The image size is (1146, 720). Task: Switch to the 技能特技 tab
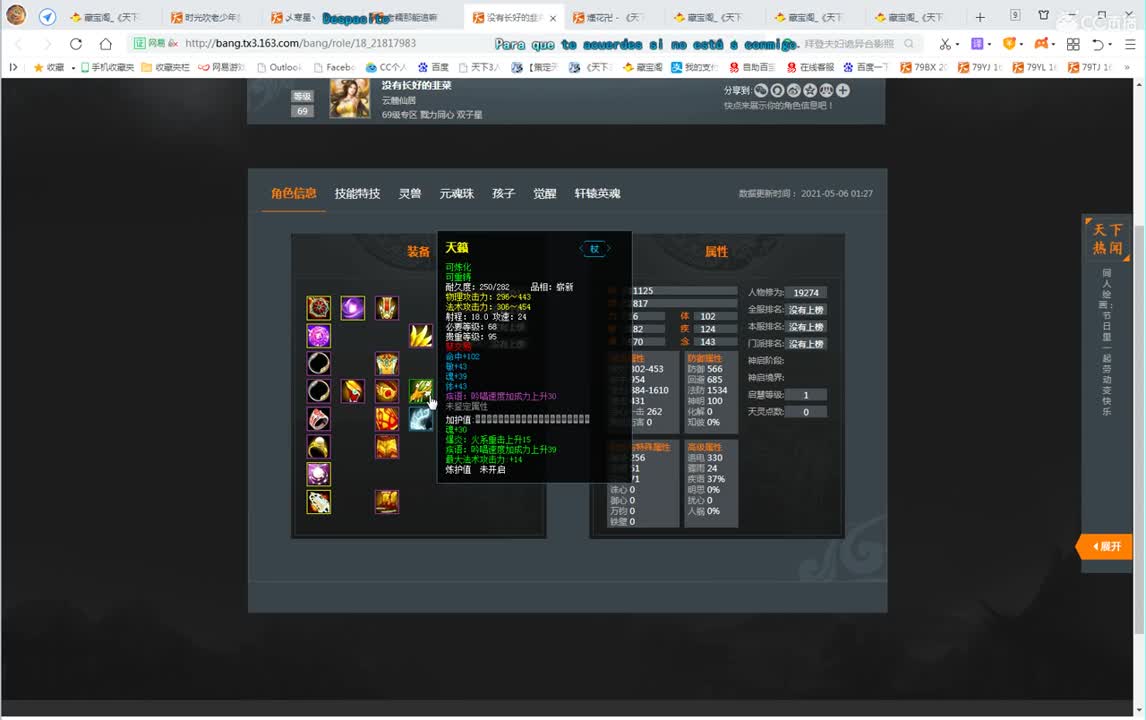tap(357, 194)
